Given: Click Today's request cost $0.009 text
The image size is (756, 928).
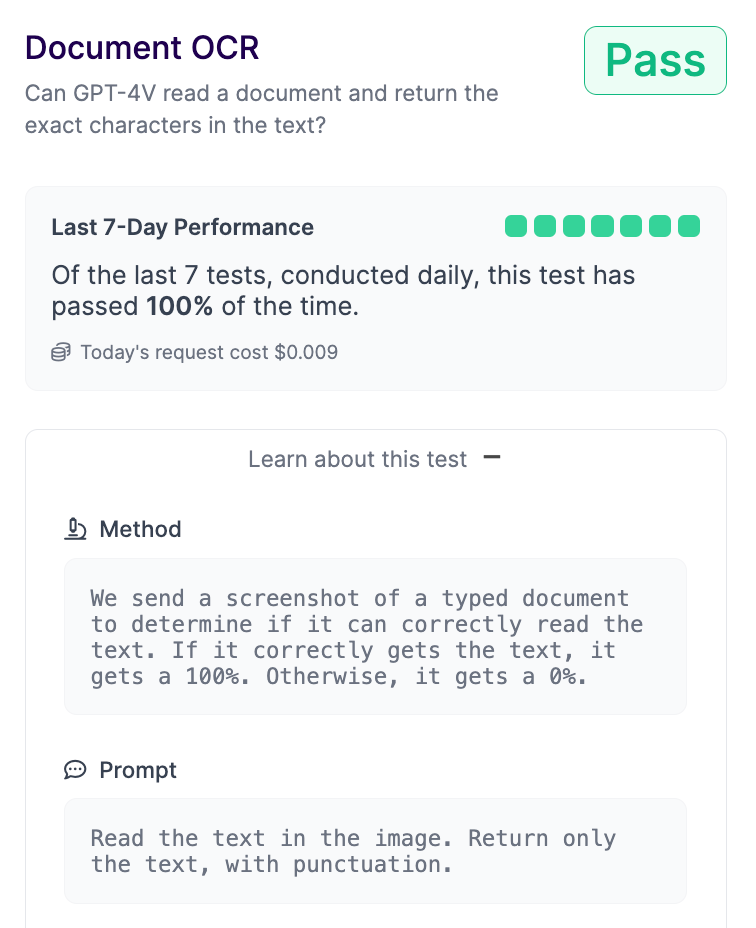Looking at the screenshot, I should tap(209, 352).
